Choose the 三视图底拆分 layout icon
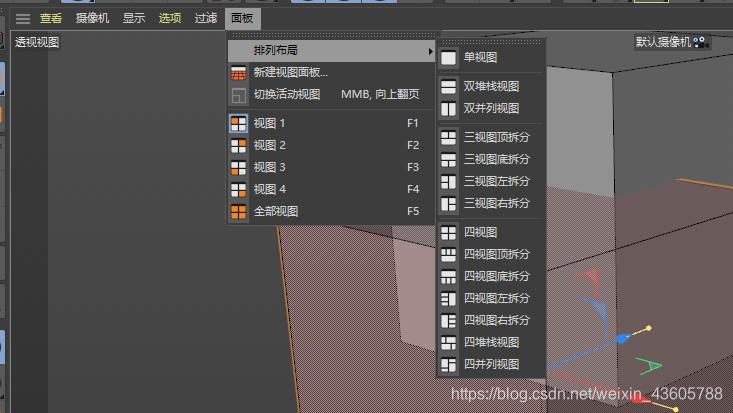This screenshot has width=733, height=413. tap(448, 159)
